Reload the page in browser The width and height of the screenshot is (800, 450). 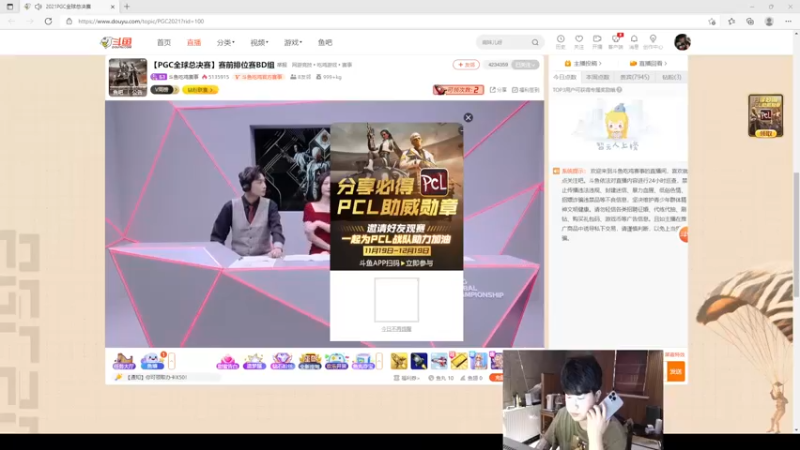tap(48, 21)
